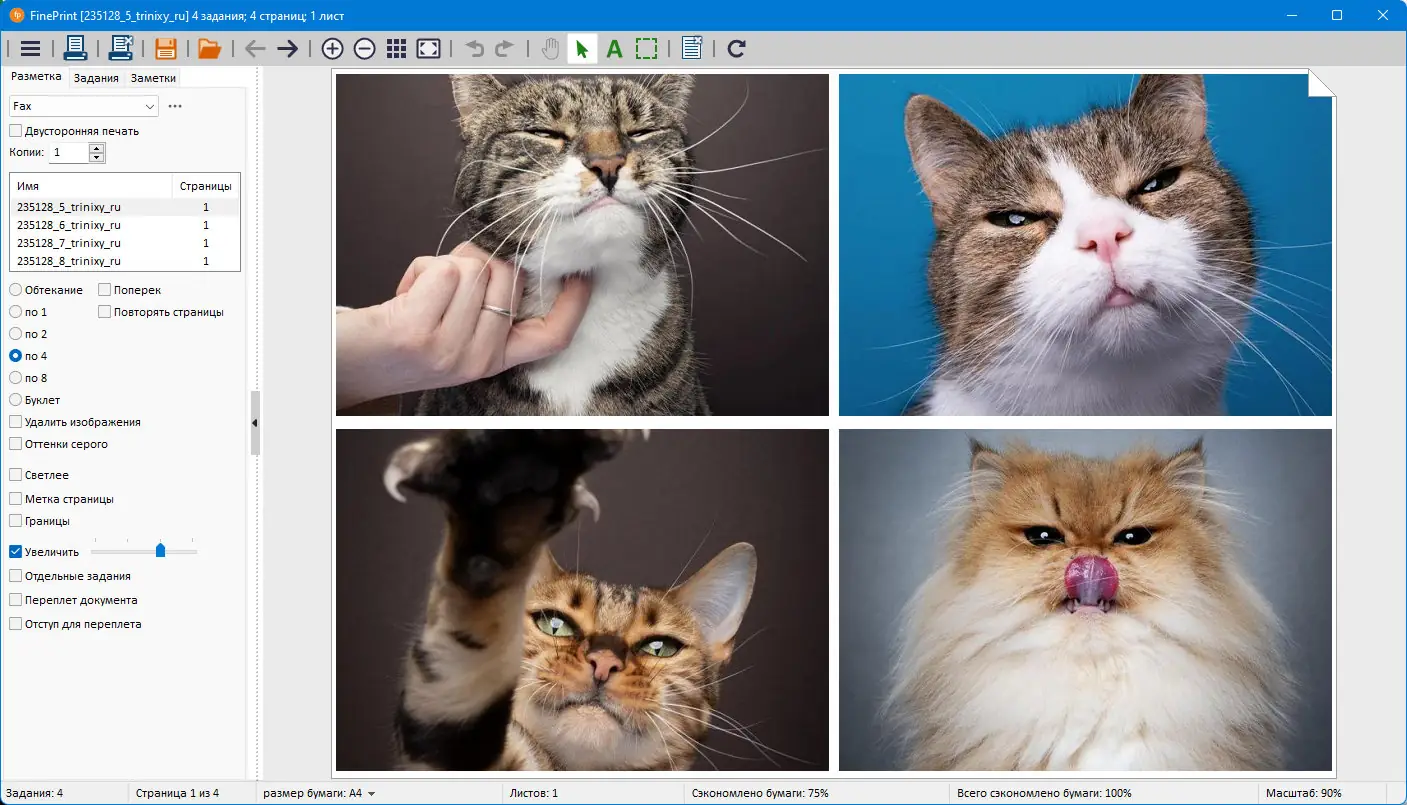Check the Отдельные задания checkbox

tap(15, 576)
